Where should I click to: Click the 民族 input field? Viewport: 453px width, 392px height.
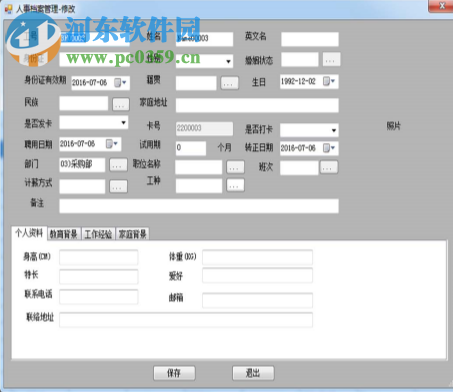(84, 103)
